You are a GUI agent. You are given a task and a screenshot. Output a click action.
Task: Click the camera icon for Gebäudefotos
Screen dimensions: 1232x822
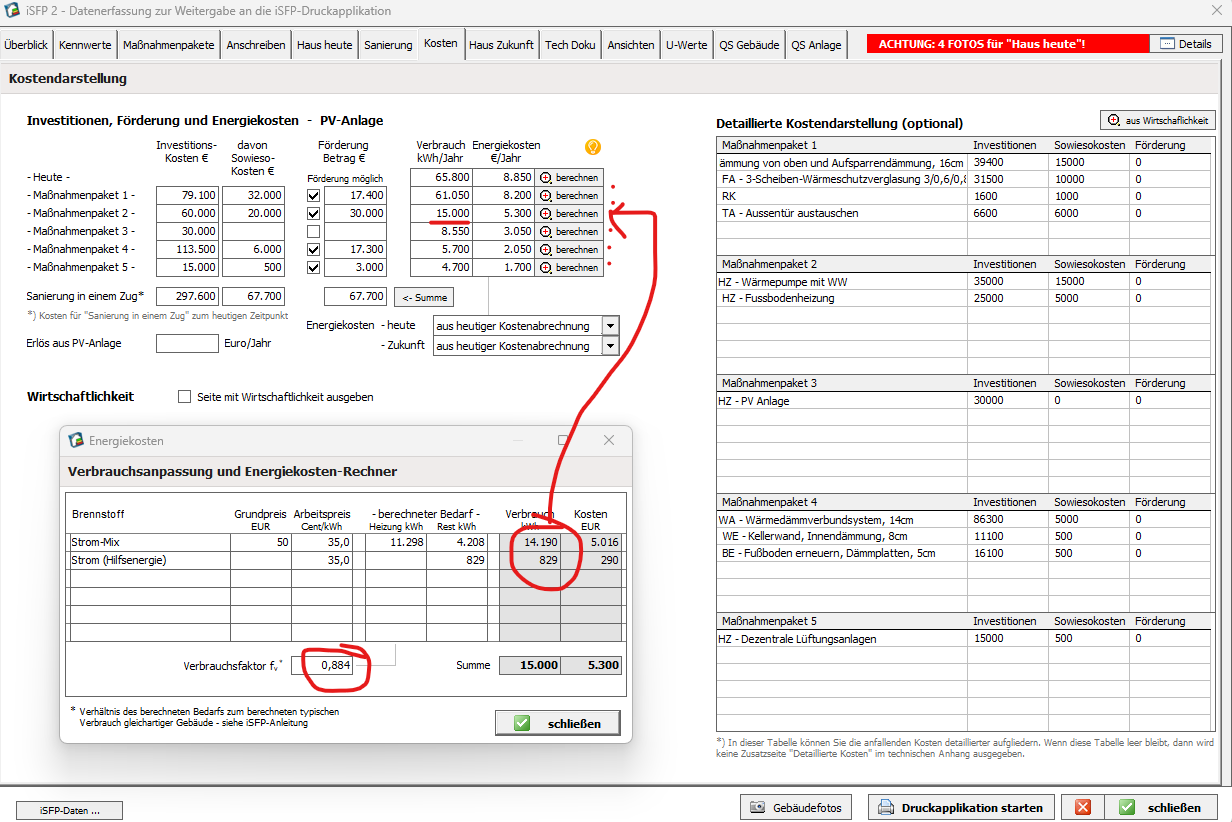pyautogui.click(x=759, y=808)
